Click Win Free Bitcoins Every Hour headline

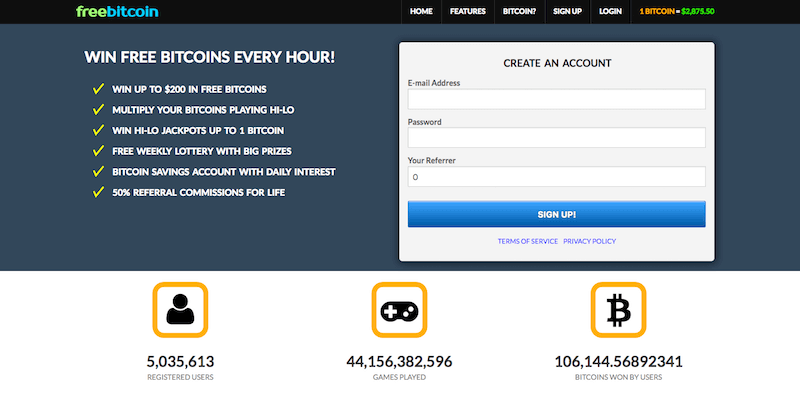[210, 57]
